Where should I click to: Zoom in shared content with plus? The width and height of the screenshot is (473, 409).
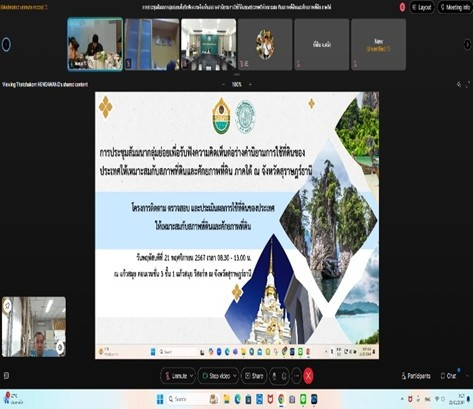coord(250,84)
